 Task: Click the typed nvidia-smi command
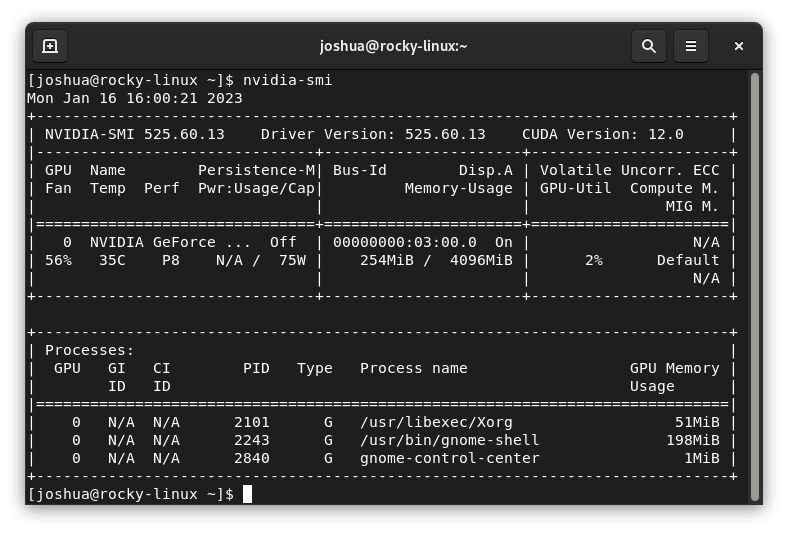(287, 80)
